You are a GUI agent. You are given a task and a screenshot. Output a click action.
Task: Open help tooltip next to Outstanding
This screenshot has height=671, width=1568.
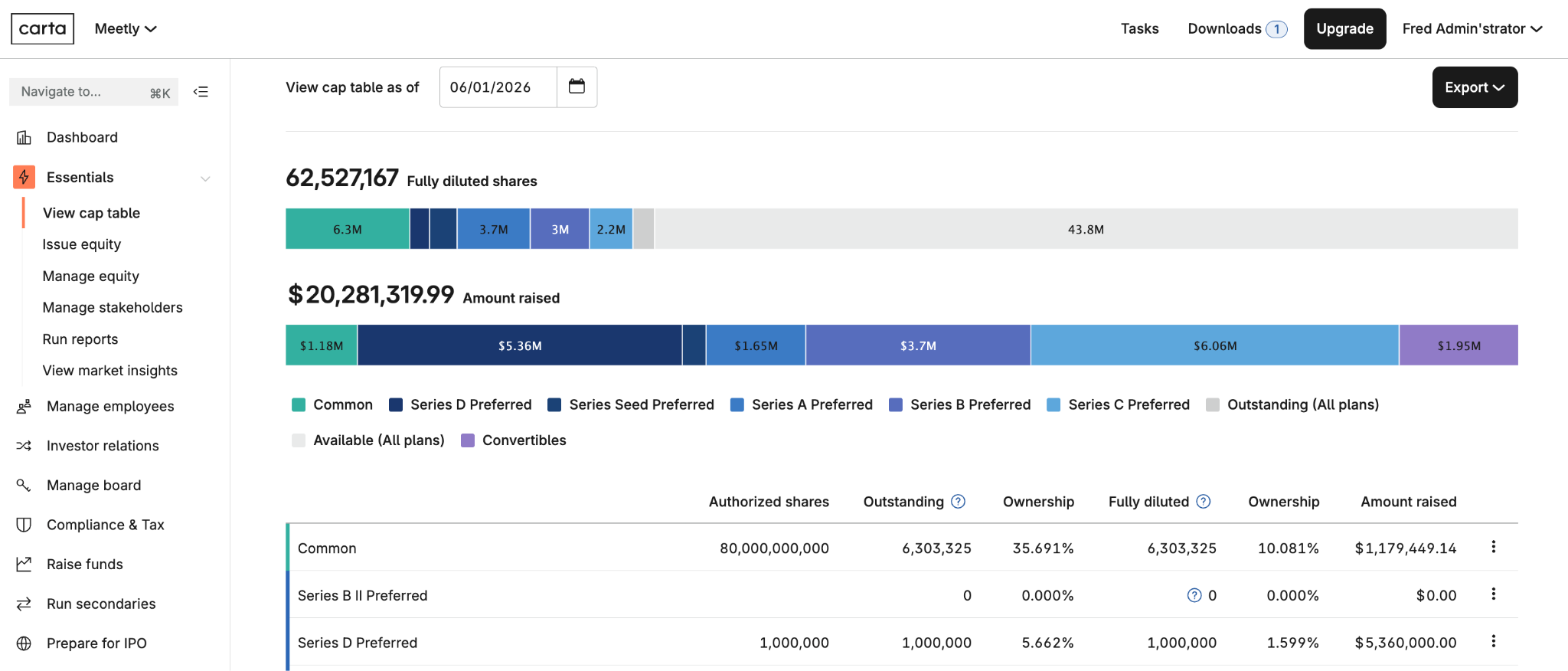click(x=958, y=501)
